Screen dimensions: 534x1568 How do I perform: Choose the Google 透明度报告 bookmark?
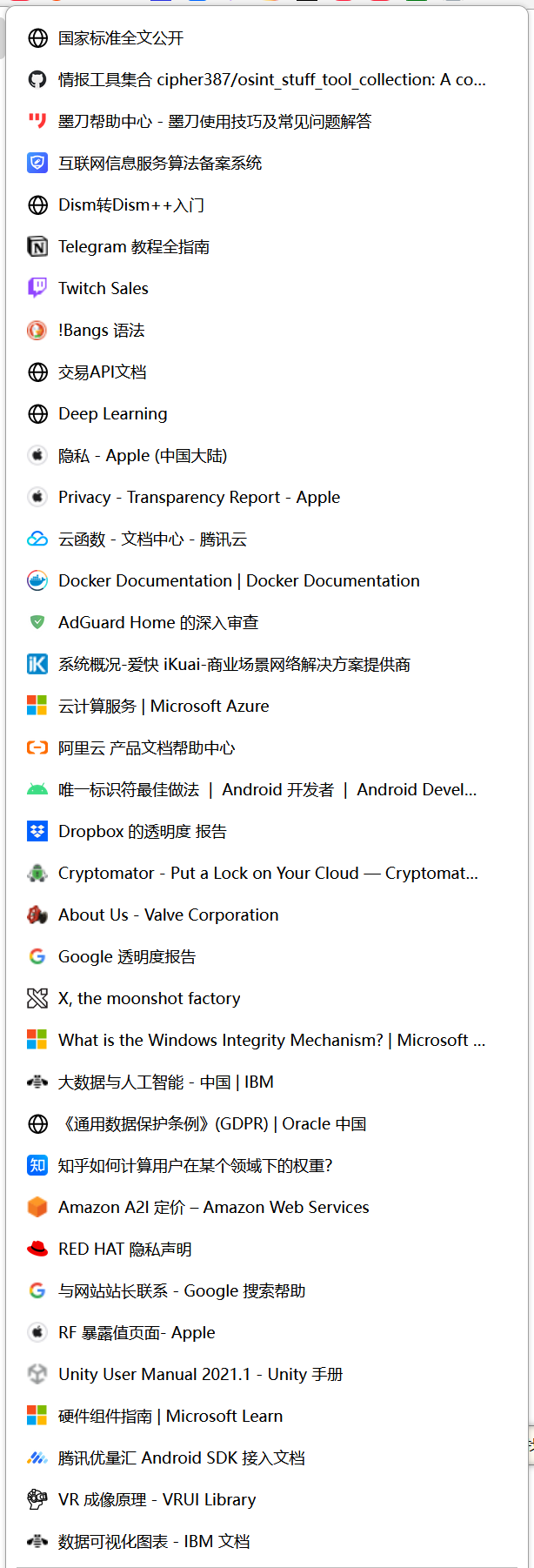click(127, 957)
